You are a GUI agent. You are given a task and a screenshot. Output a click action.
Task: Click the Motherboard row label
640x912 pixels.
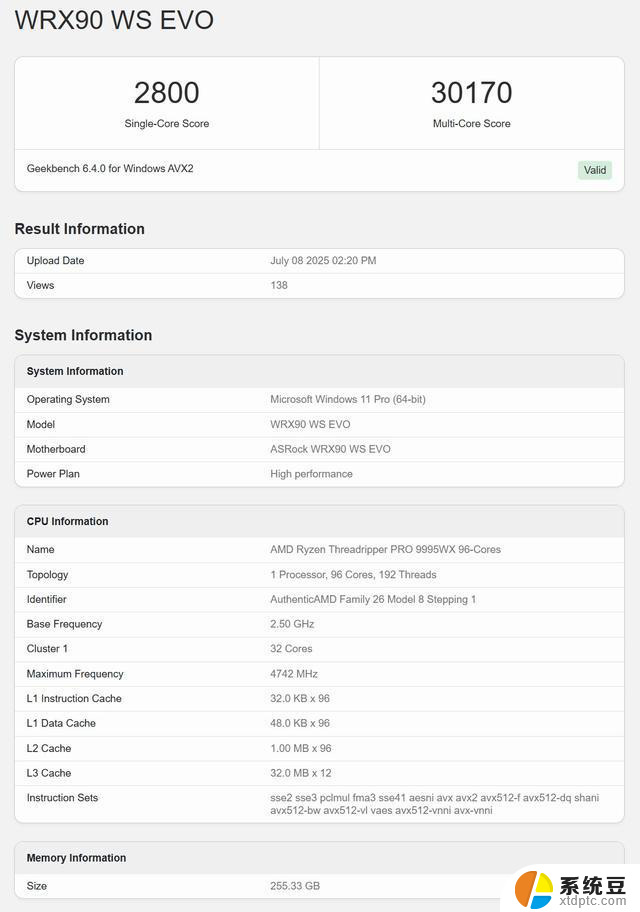tap(56, 449)
